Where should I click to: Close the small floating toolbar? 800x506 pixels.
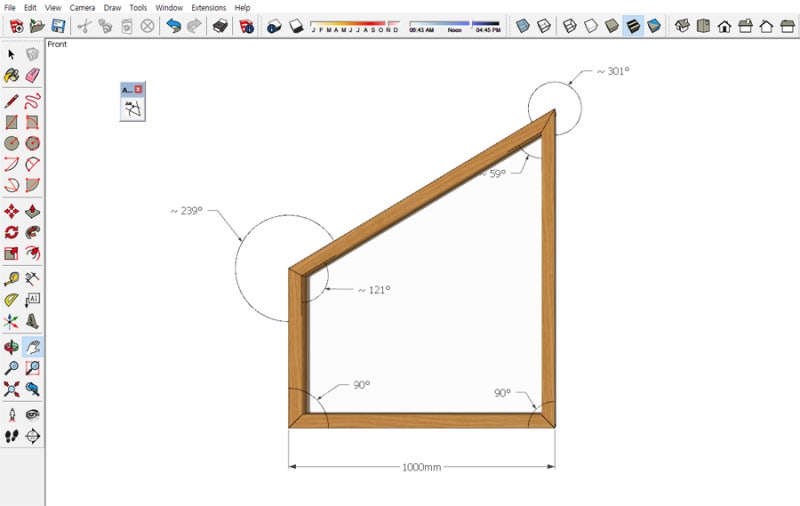click(x=138, y=89)
